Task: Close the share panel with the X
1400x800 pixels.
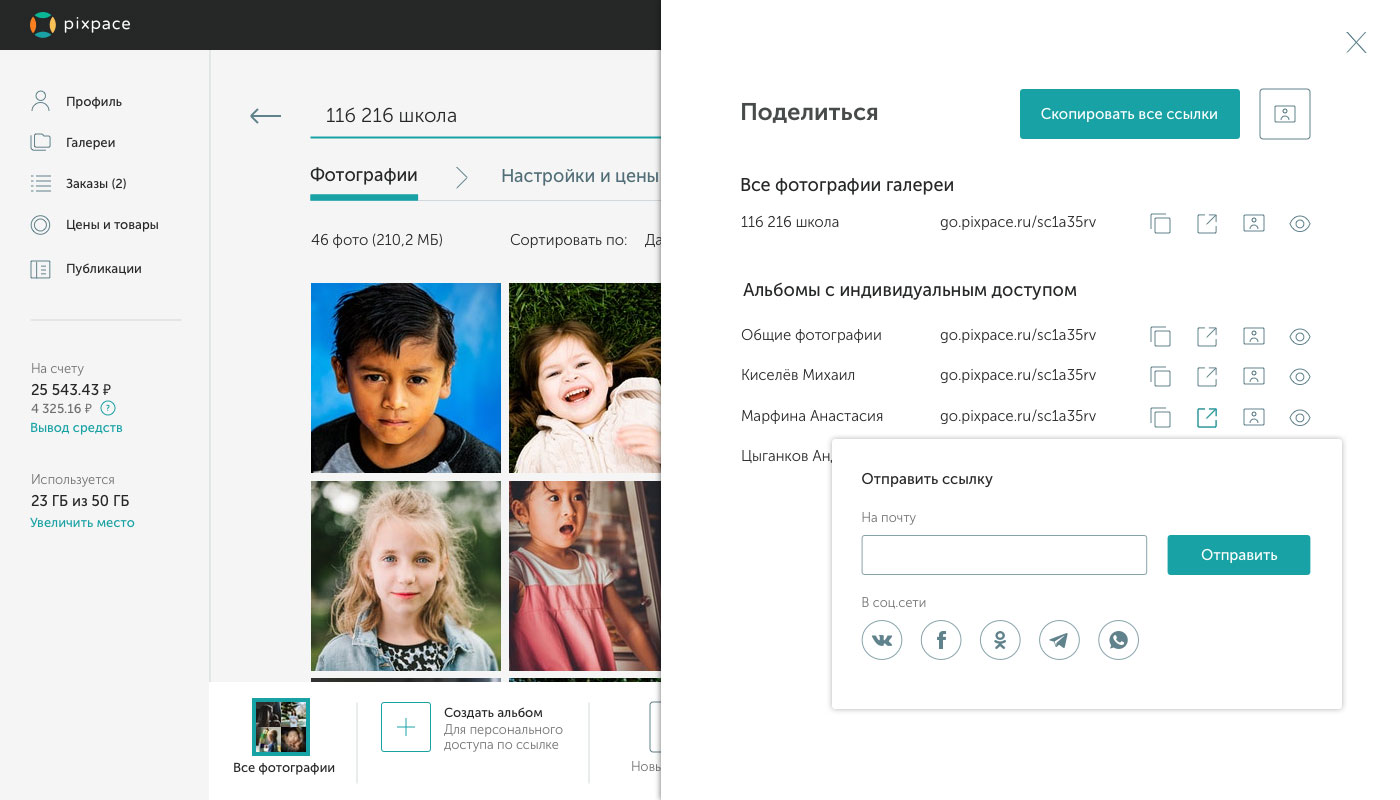Action: pyautogui.click(x=1356, y=42)
